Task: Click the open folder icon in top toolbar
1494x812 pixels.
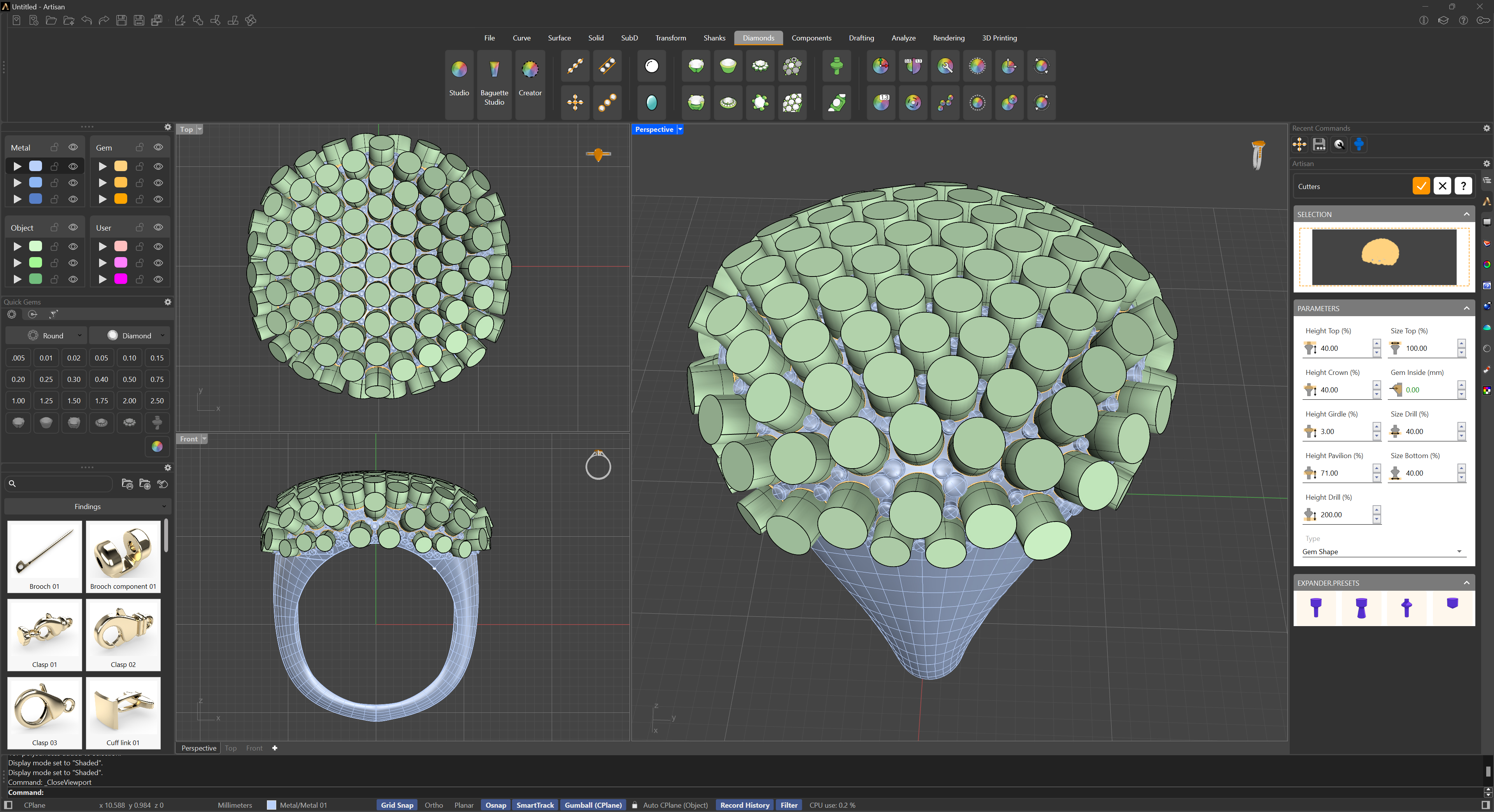Action: 51,20
